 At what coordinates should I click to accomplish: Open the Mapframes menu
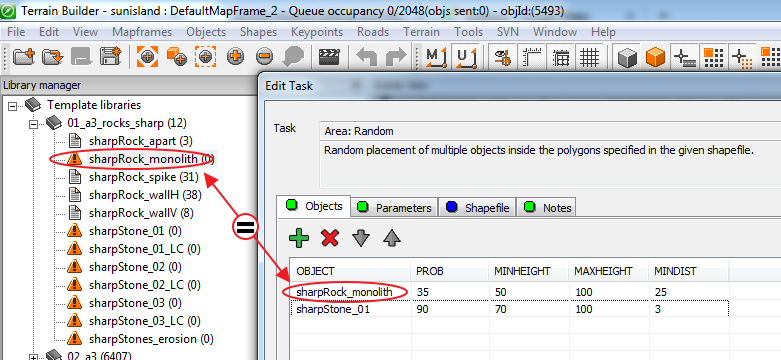[x=142, y=32]
